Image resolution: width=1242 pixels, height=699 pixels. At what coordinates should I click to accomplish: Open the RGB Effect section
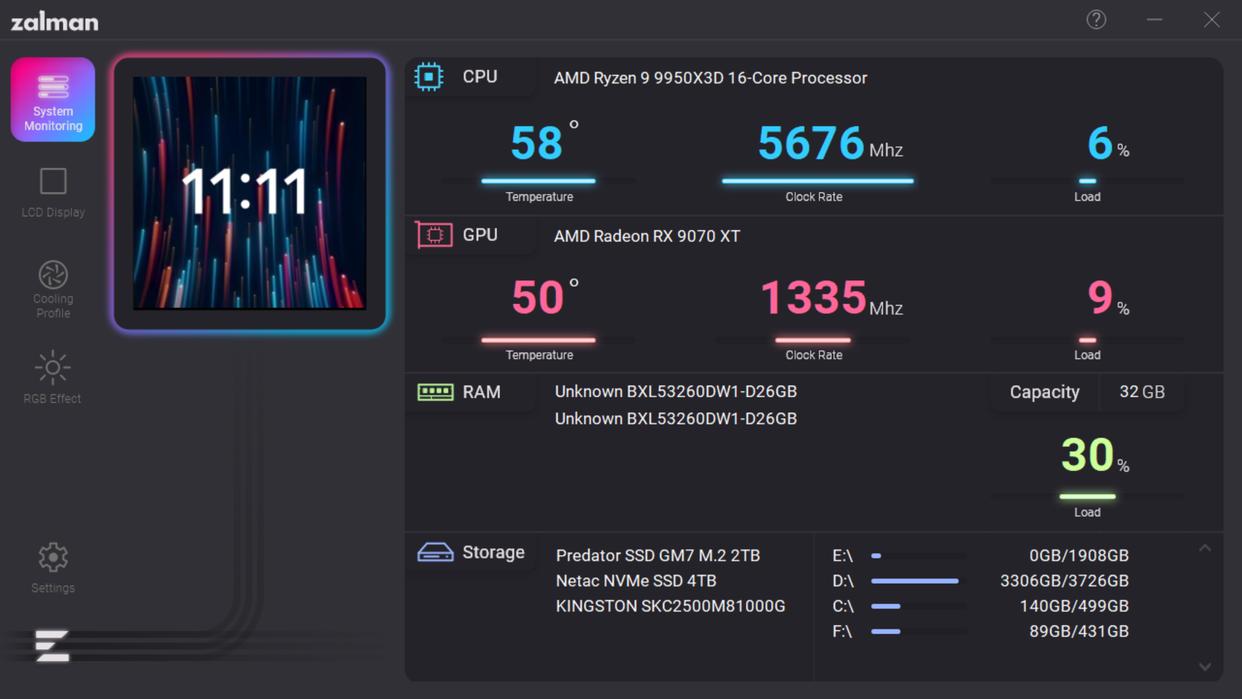(53, 377)
